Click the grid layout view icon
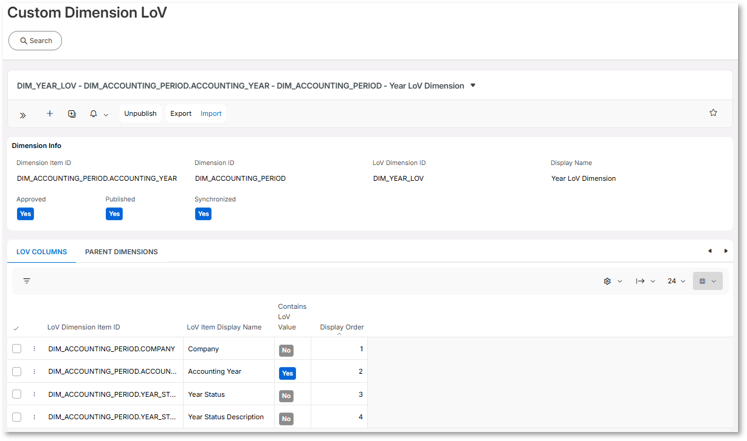The width and height of the screenshot is (747, 441). (702, 281)
